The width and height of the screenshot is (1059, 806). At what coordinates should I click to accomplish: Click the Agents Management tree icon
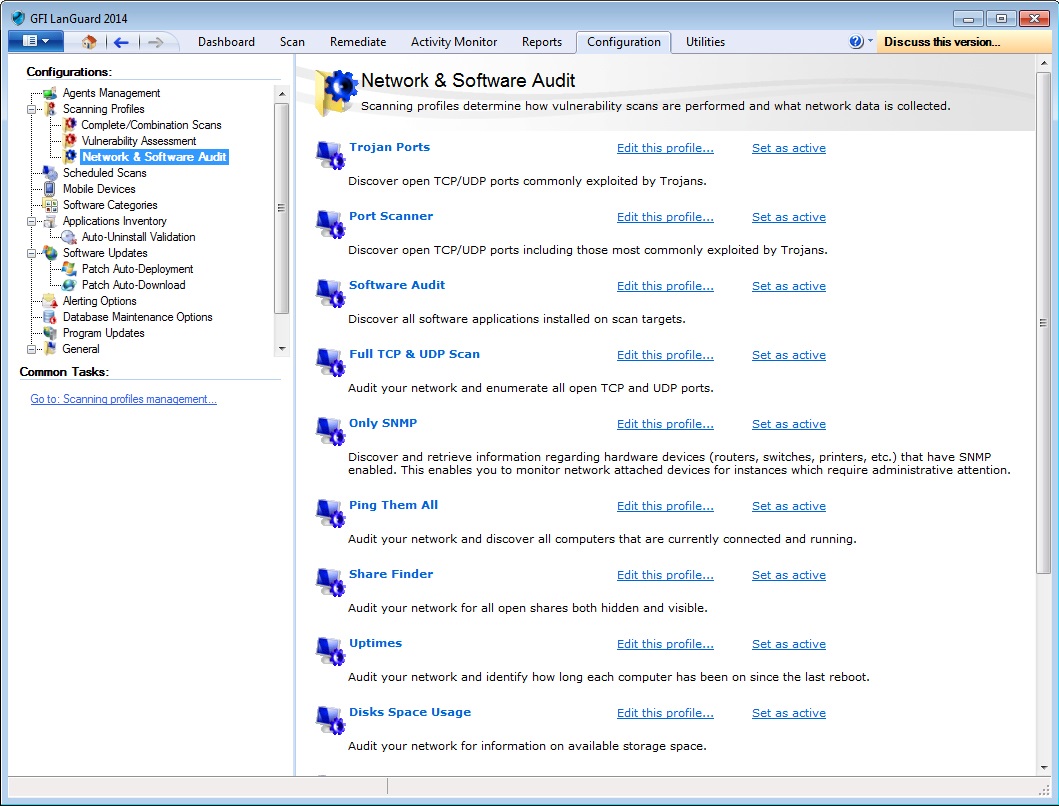[50, 93]
